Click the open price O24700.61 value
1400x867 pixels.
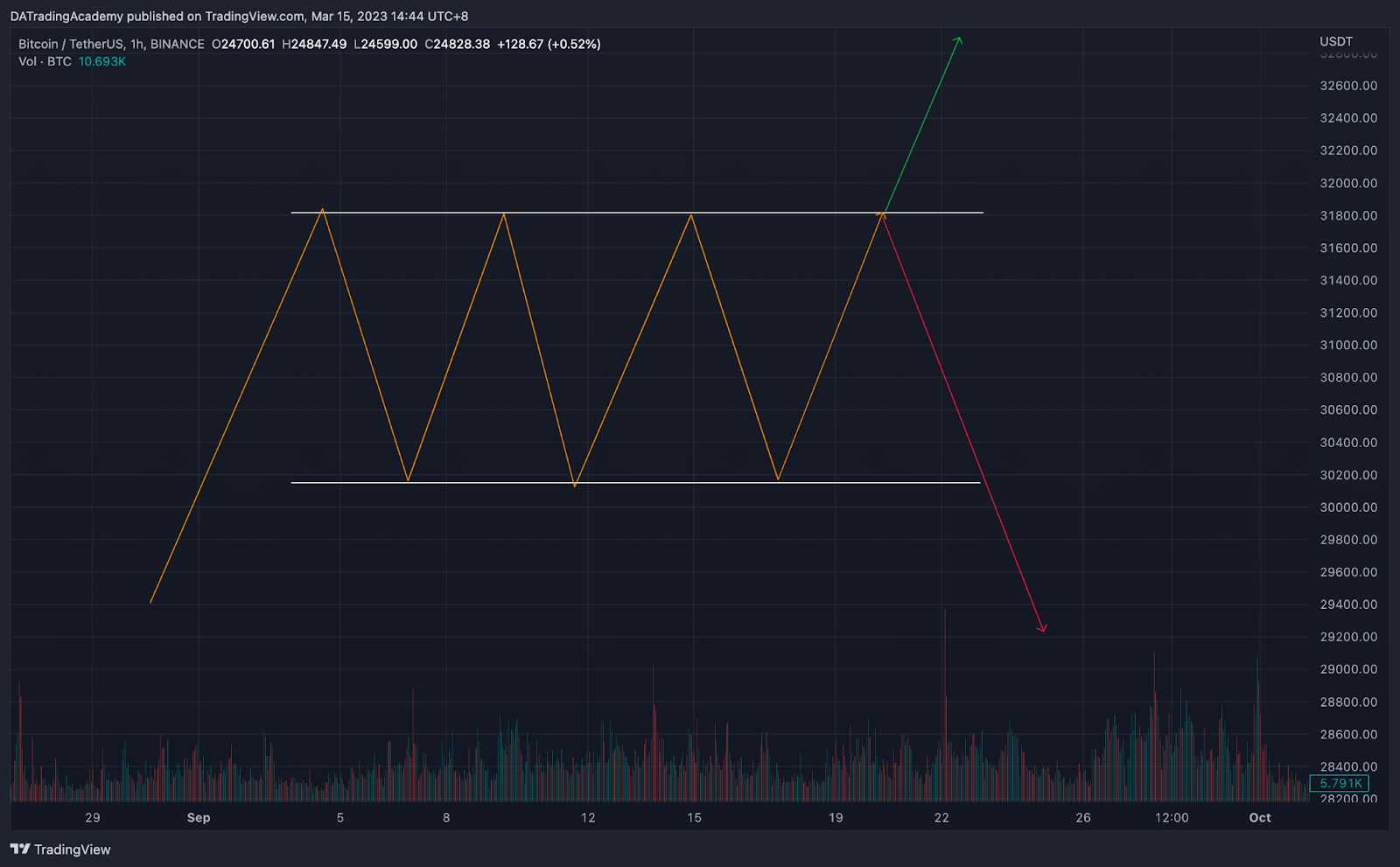click(243, 44)
